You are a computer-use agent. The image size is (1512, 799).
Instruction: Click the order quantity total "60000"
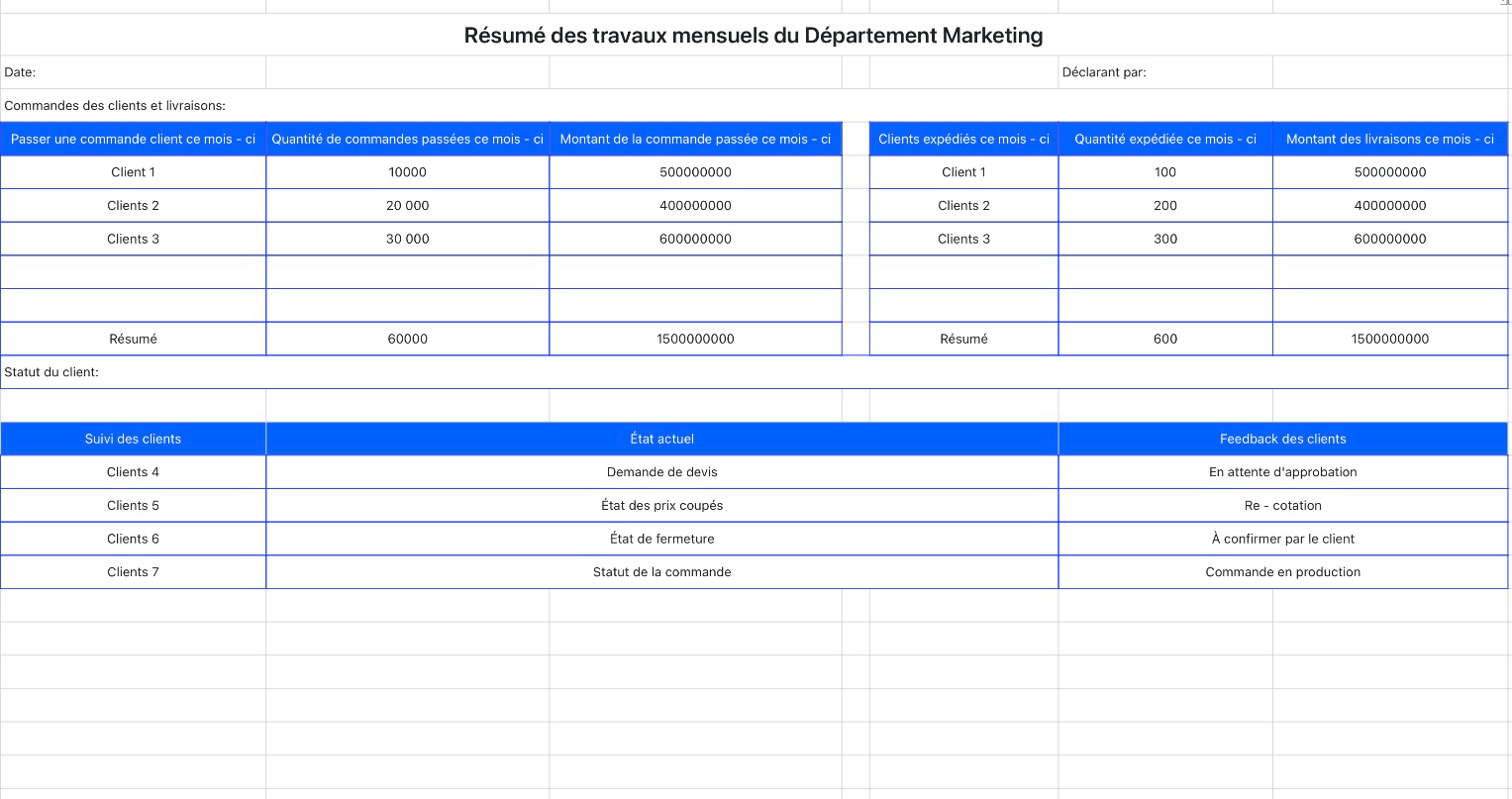tap(407, 340)
